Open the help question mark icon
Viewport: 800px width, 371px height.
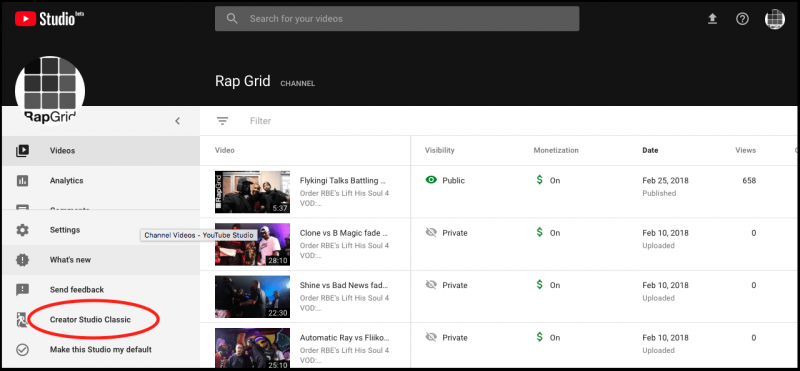742,19
